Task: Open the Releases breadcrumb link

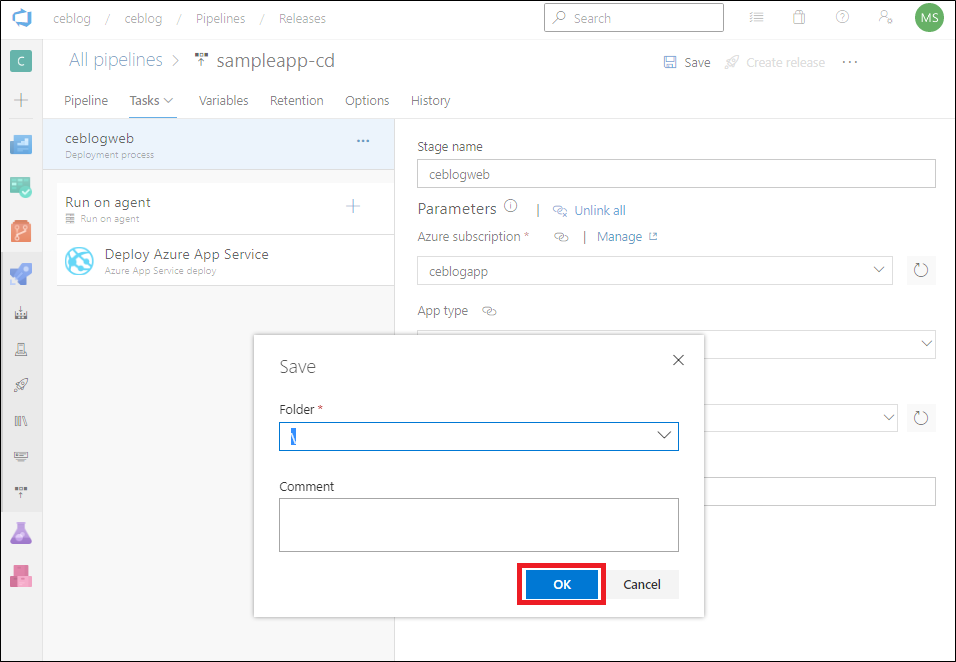Action: [302, 18]
